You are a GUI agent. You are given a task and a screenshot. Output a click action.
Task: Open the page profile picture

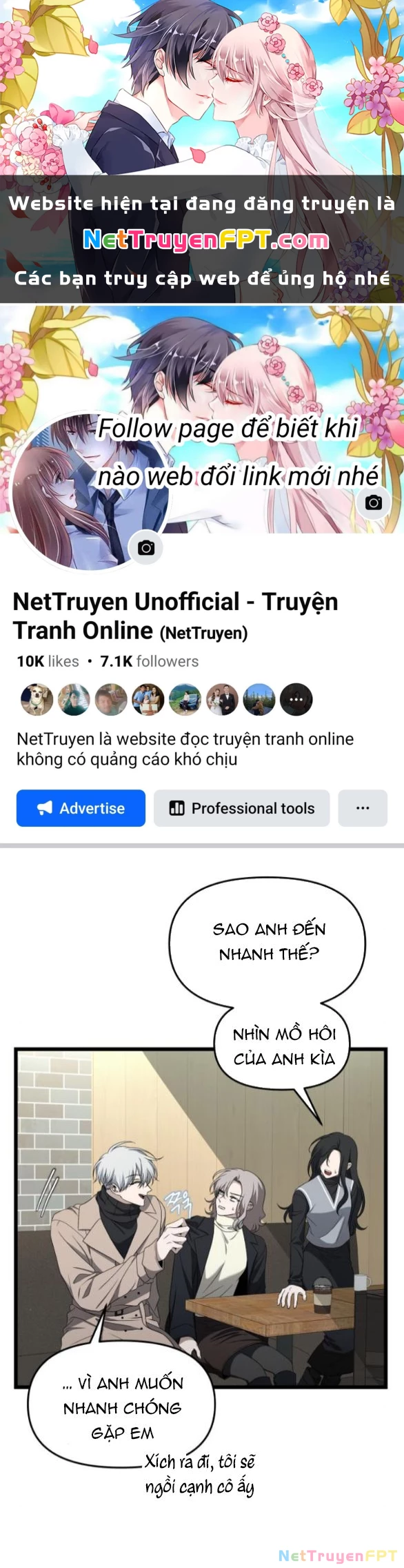tap(90, 493)
